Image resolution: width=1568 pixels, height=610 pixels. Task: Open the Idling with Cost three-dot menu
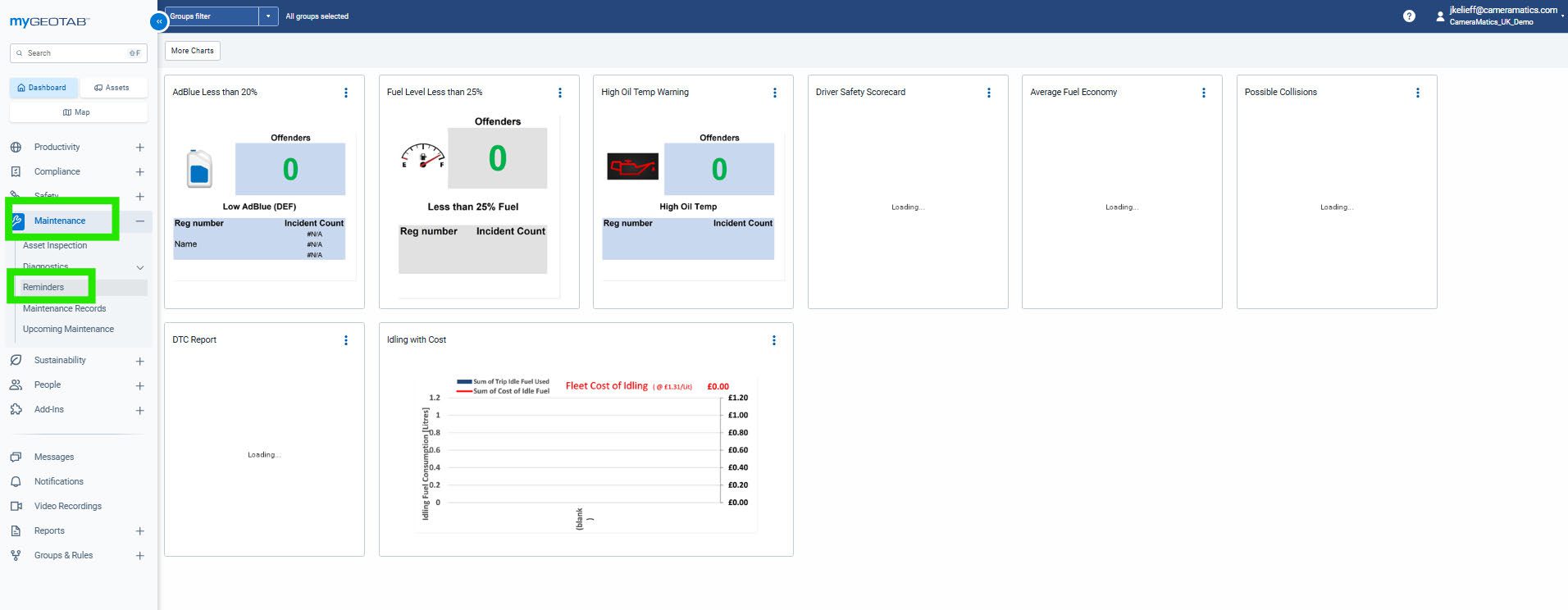coord(774,340)
